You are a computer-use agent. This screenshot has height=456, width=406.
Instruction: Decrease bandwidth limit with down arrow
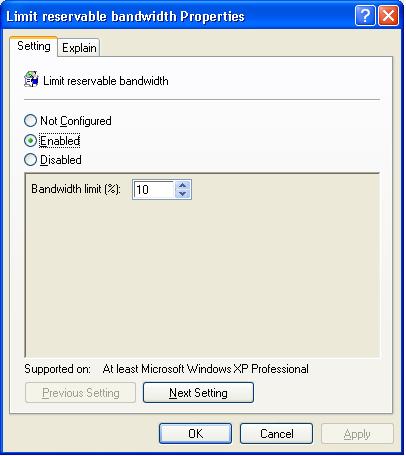click(183, 194)
